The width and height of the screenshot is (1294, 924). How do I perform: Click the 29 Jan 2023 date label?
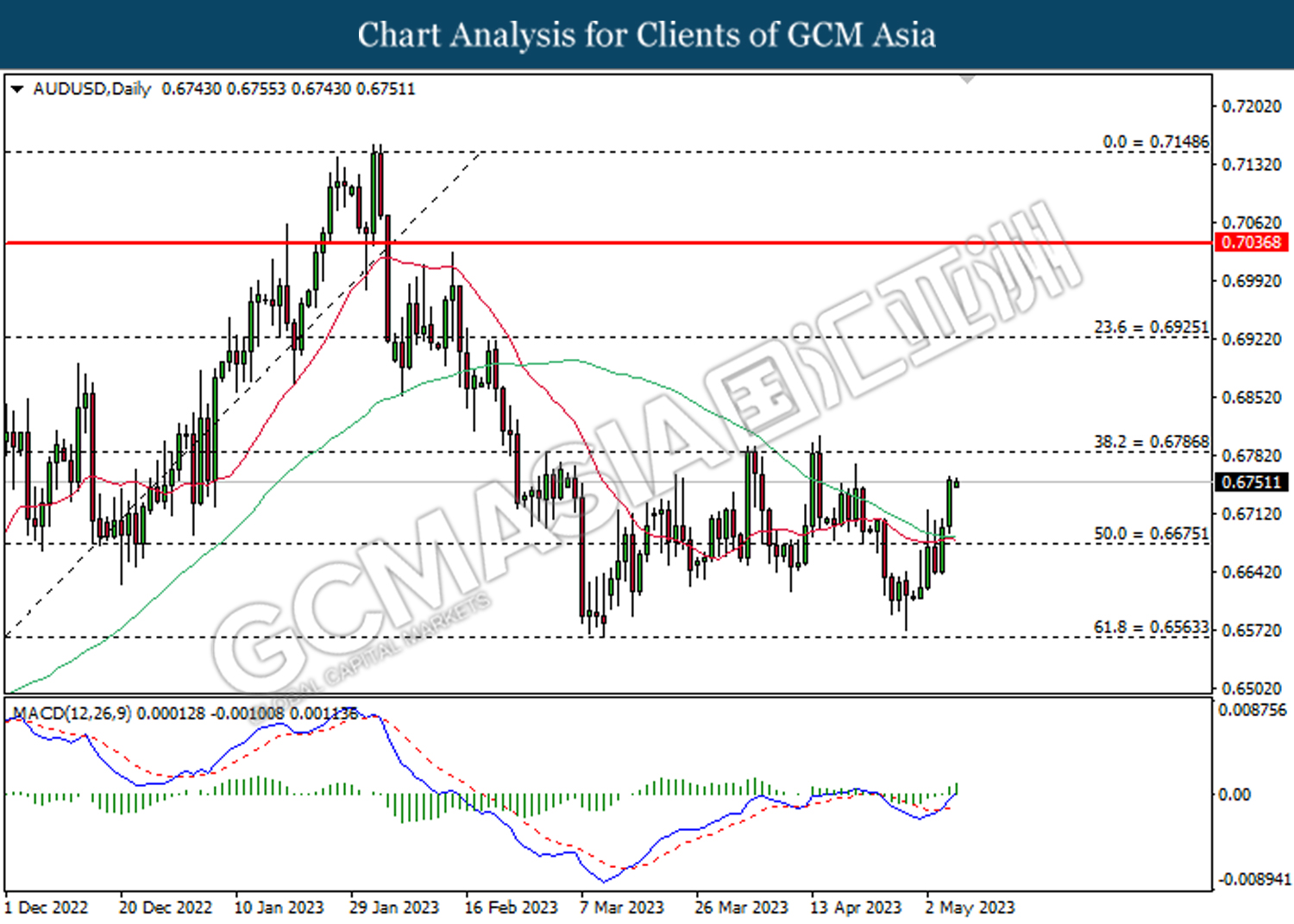click(x=394, y=908)
